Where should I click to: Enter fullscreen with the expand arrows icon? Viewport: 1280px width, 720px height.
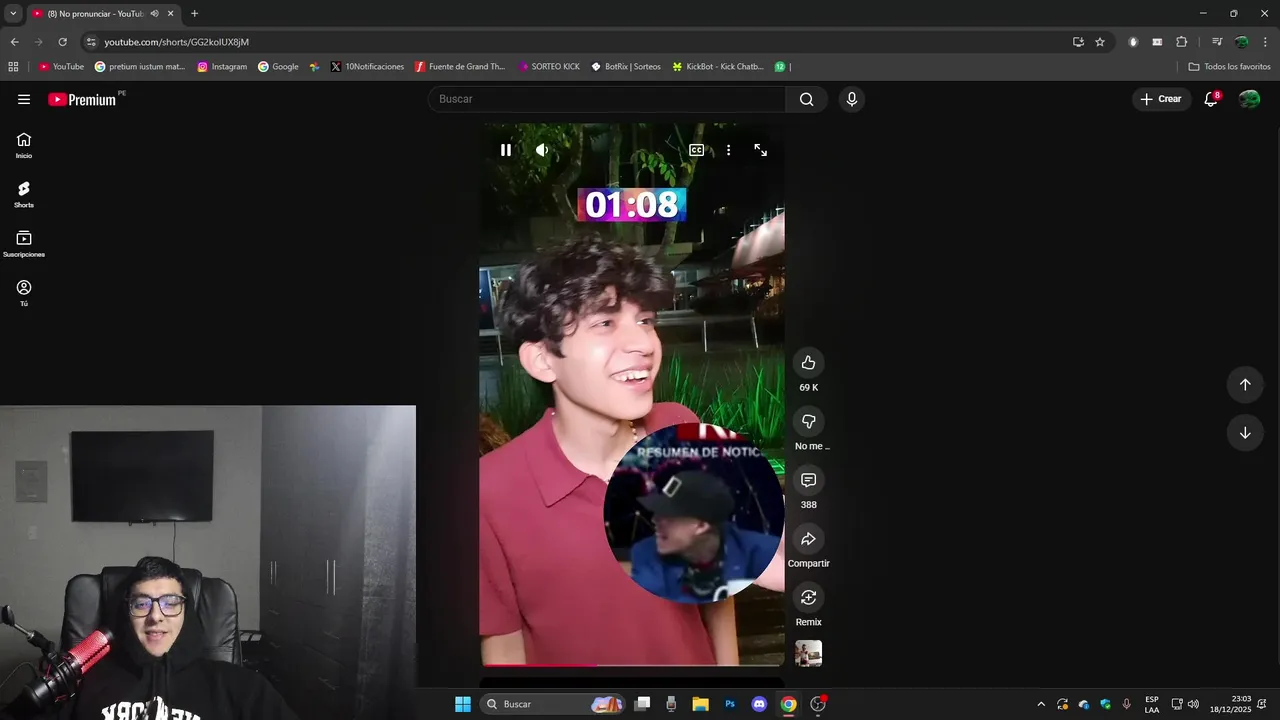click(761, 150)
